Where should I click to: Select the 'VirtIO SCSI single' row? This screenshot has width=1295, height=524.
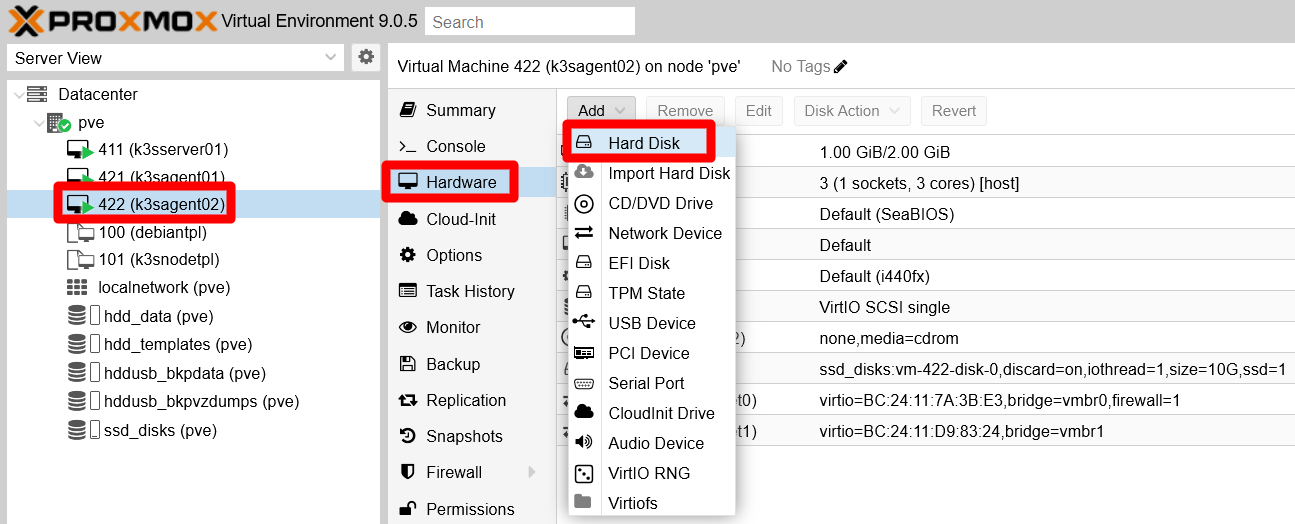[925, 307]
